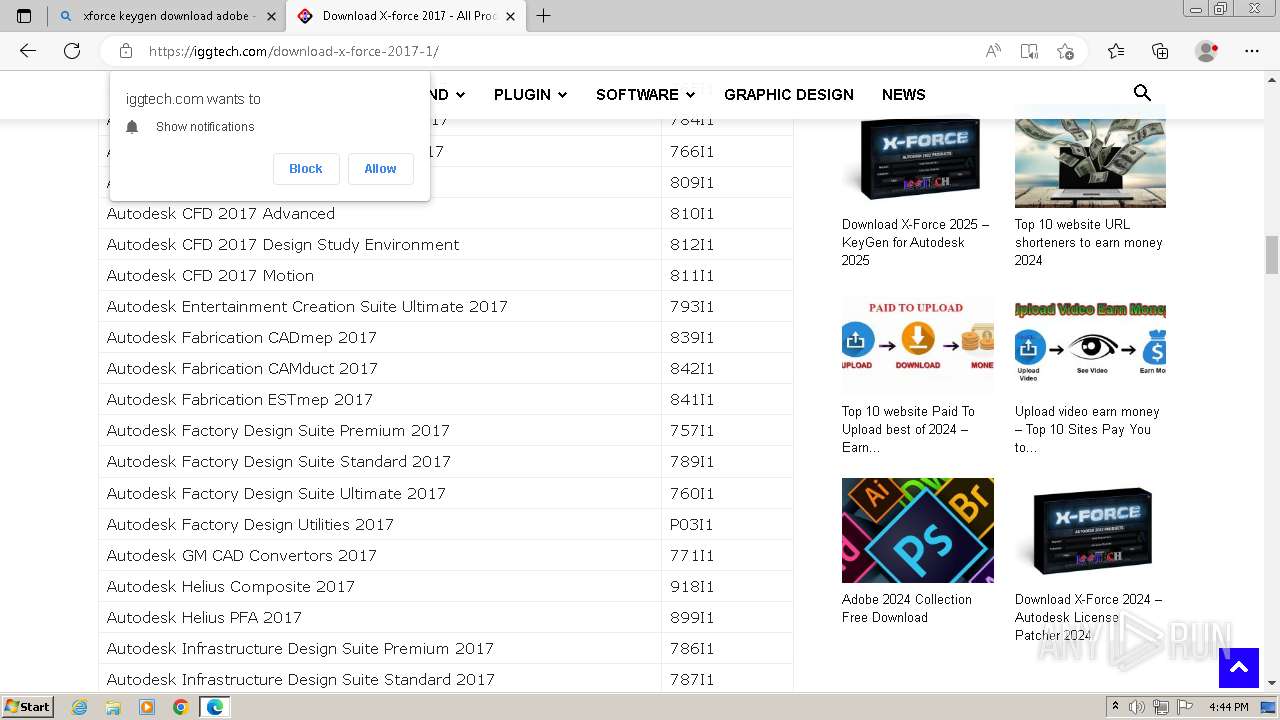Viewport: 1280px width, 720px height.
Task: Launch Internet Explorer from taskbar
Action: (80, 707)
